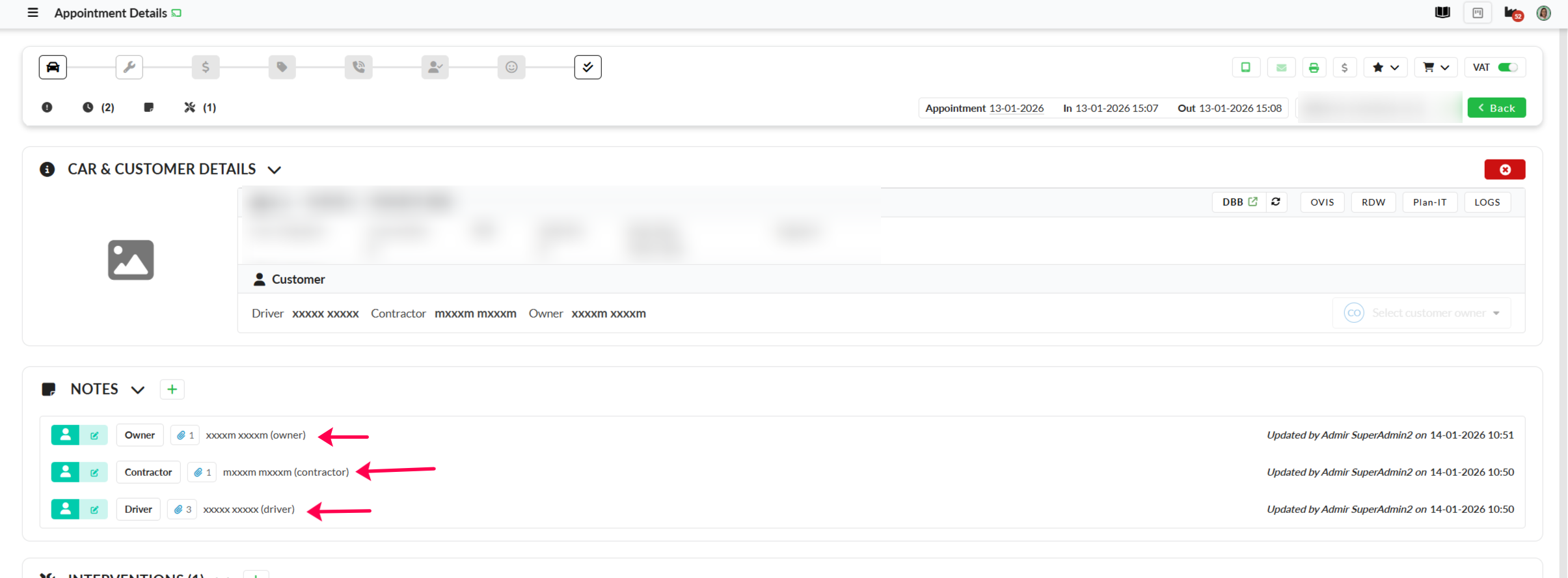Click the car image placeholder thumbnail
1568x578 pixels.
point(131,260)
